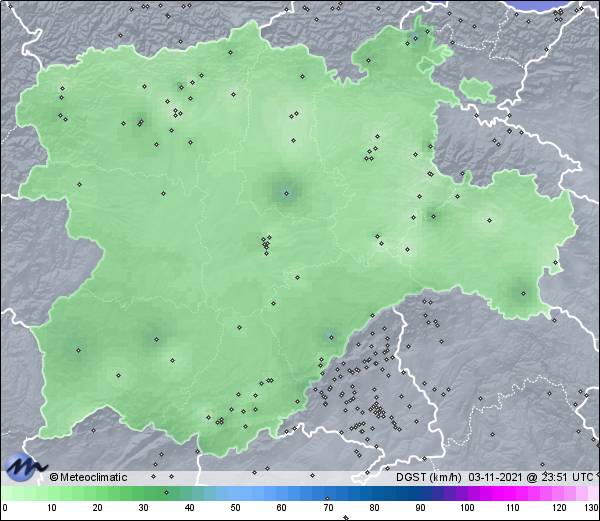The height and width of the screenshot is (521, 600).
Task: Click the 23:51 UTC timestamp
Action: [x=565, y=477]
